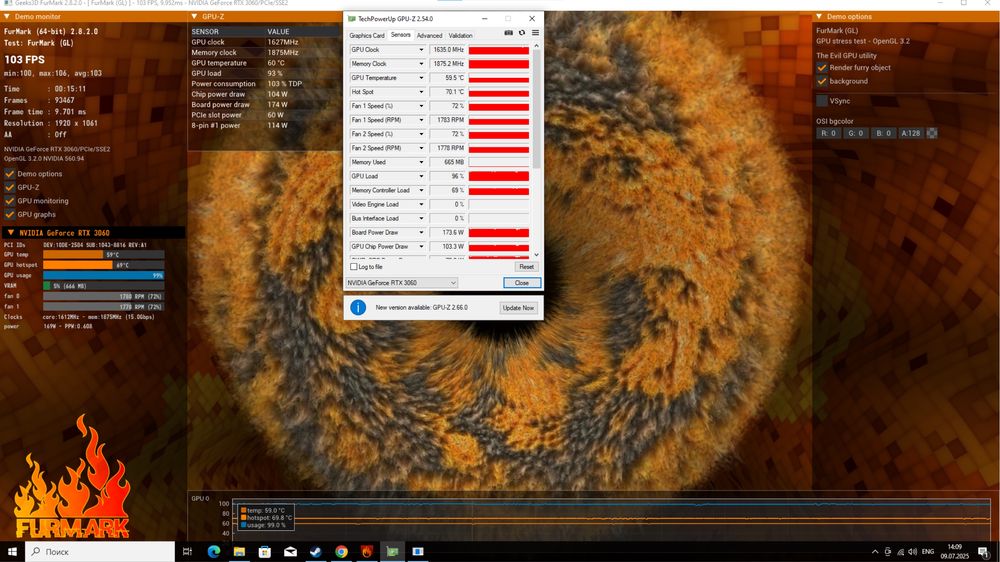Click the GPU Clock red sensor graph
The image size is (1000, 562).
499,50
